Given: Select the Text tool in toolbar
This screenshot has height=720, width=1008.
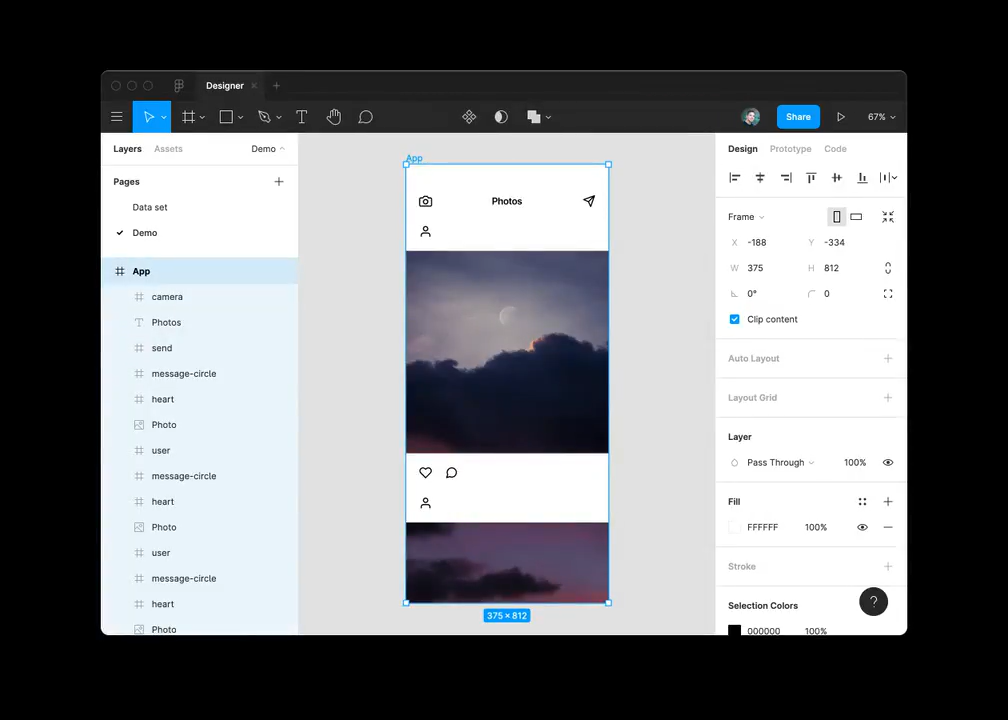Looking at the screenshot, I should (x=301, y=117).
